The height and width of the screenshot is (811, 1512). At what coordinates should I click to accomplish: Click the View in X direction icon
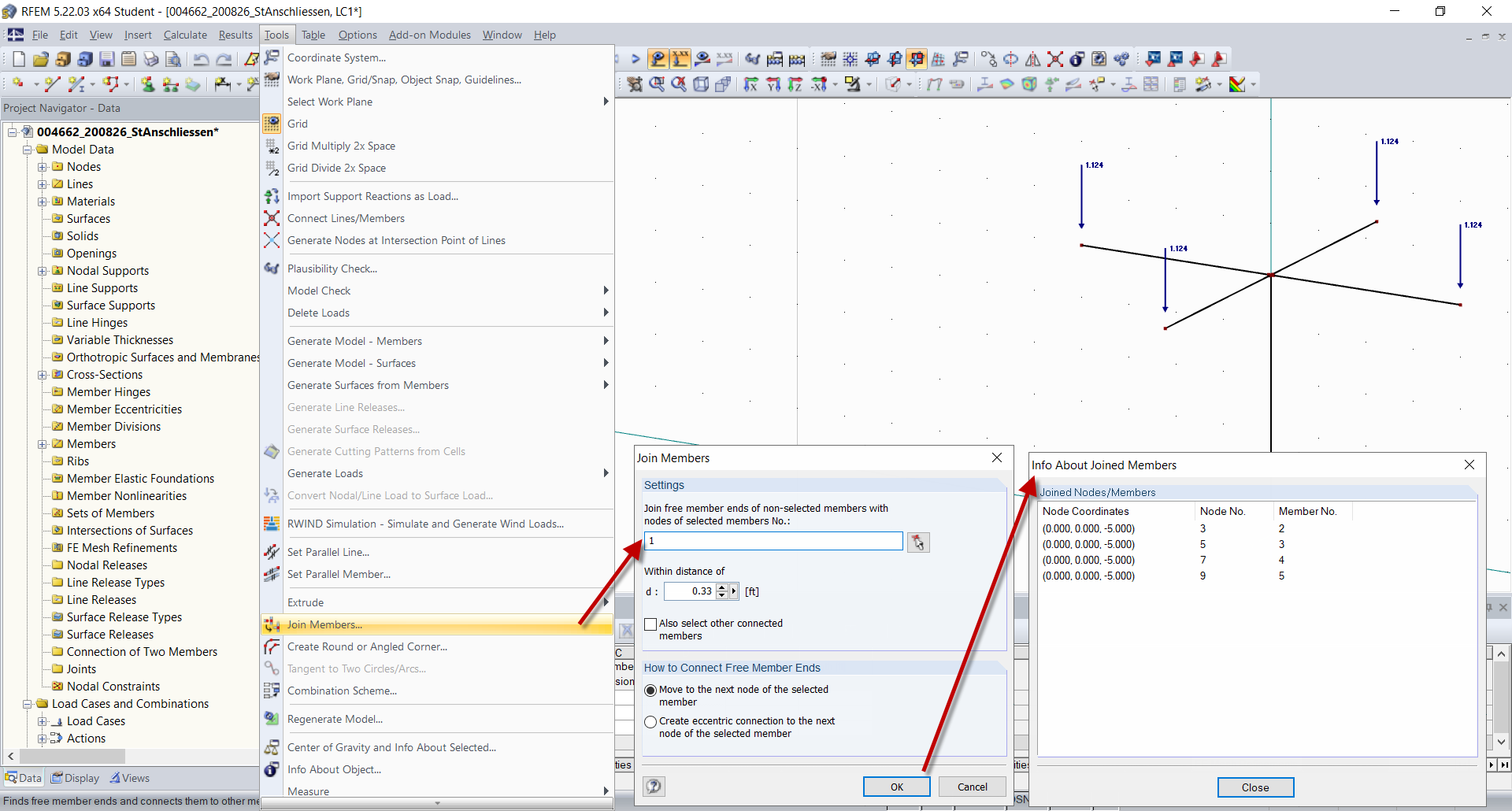pyautogui.click(x=751, y=83)
